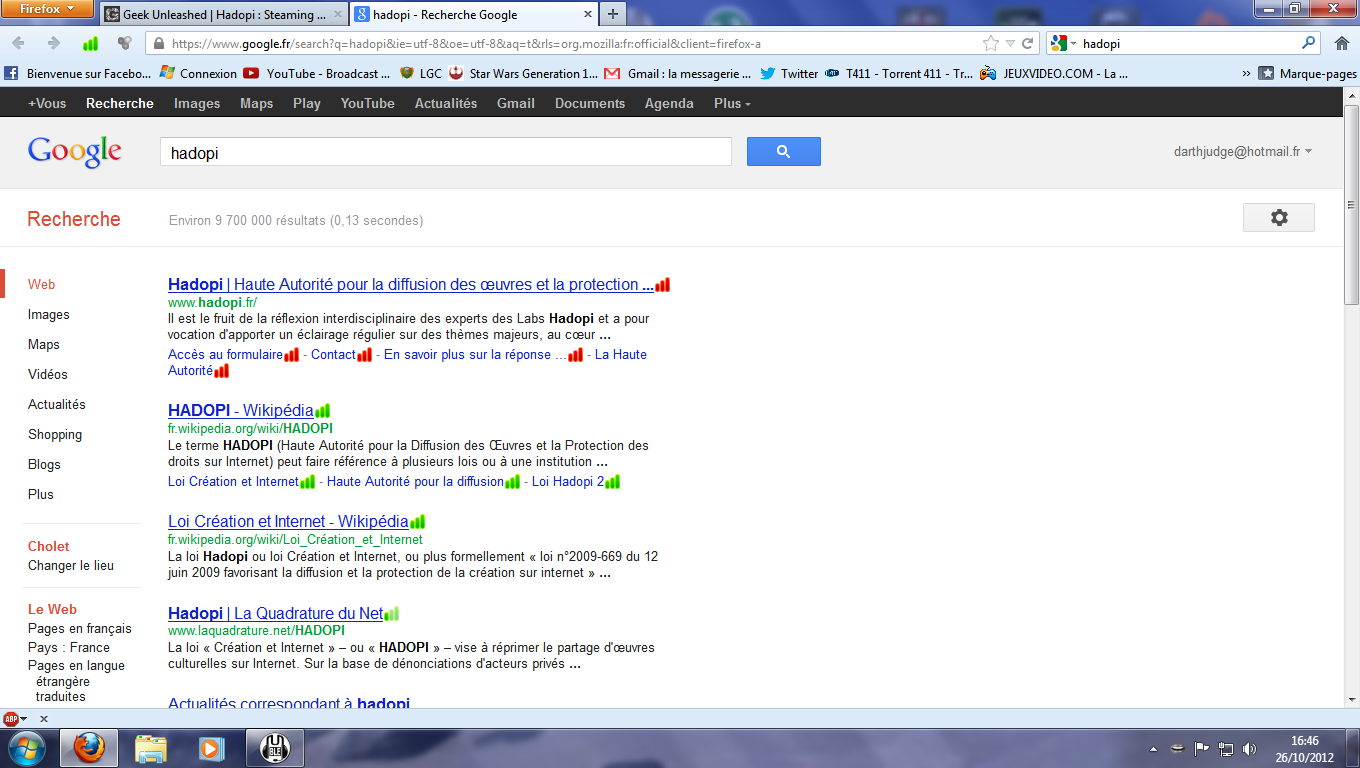Screen dimensions: 1360x768
Task: Open darthjudge@hotmail.fr account dropdown
Action: pyautogui.click(x=1243, y=152)
